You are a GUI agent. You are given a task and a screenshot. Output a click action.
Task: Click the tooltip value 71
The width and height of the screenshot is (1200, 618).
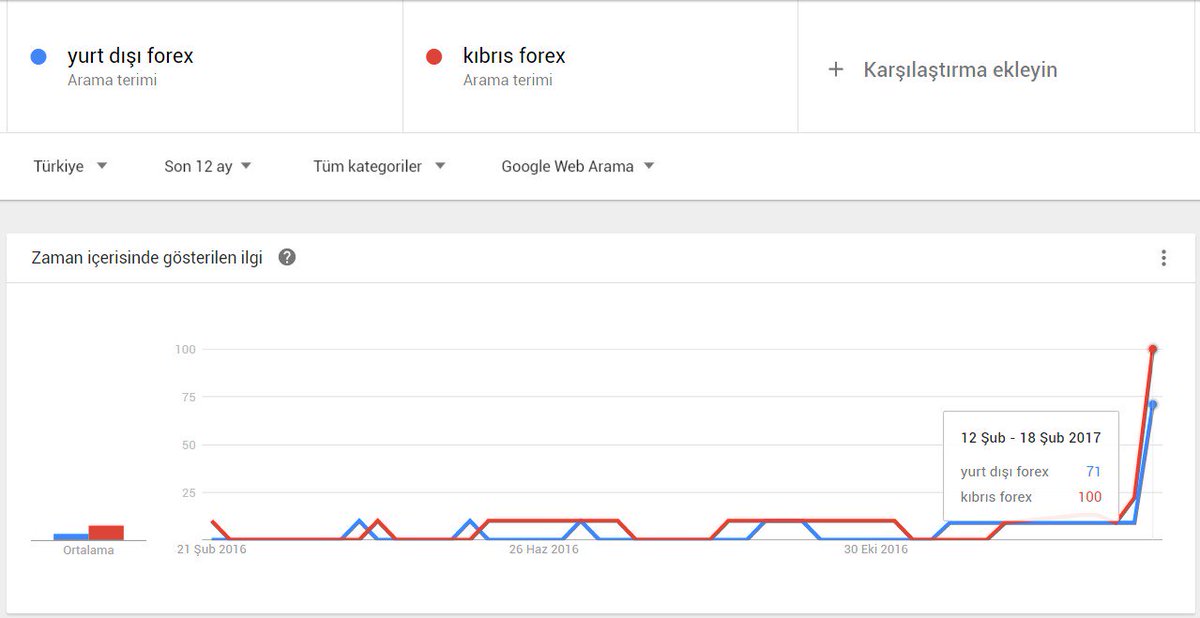click(1093, 471)
